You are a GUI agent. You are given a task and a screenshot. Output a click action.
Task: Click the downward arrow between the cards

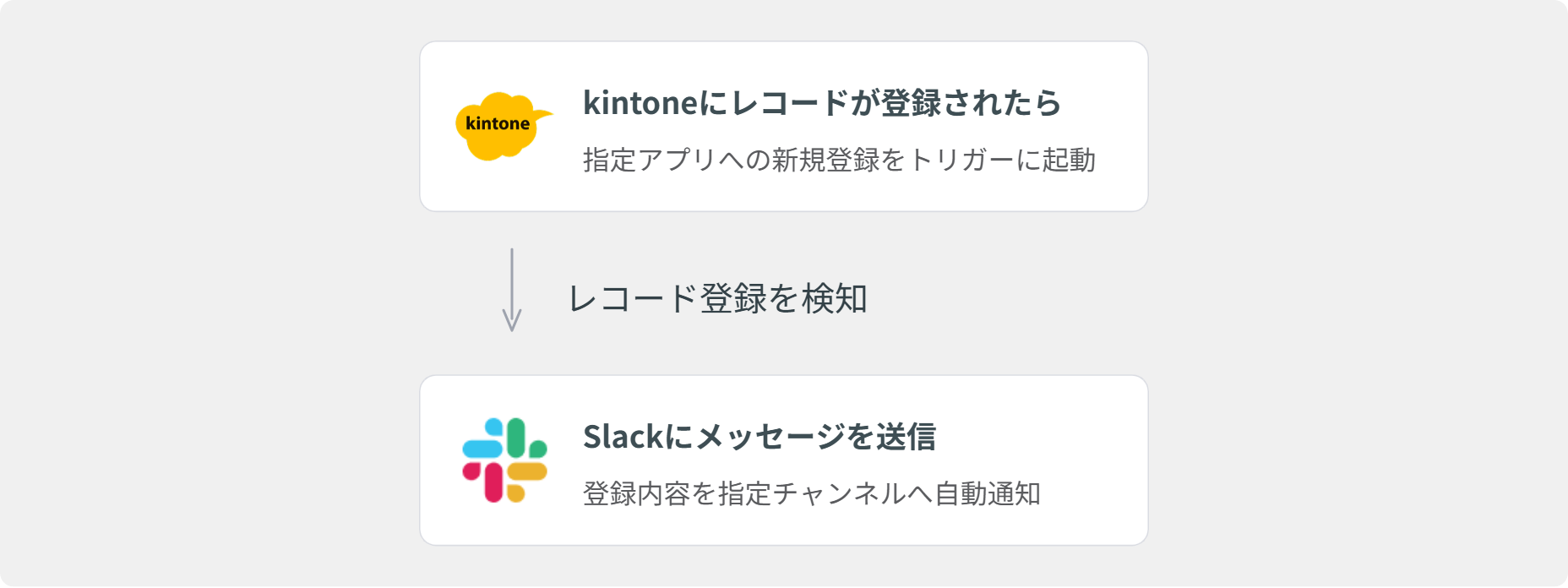pos(511,290)
